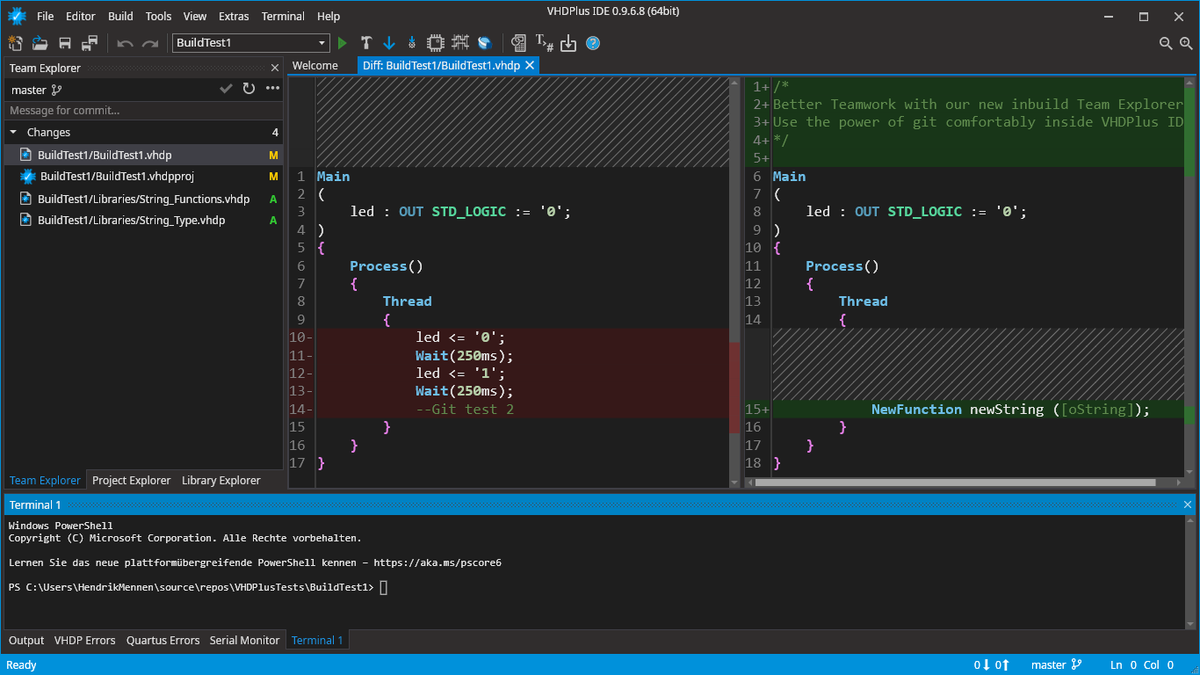1200x675 pixels.
Task: Click the hammer Compile icon
Action: 366,43
